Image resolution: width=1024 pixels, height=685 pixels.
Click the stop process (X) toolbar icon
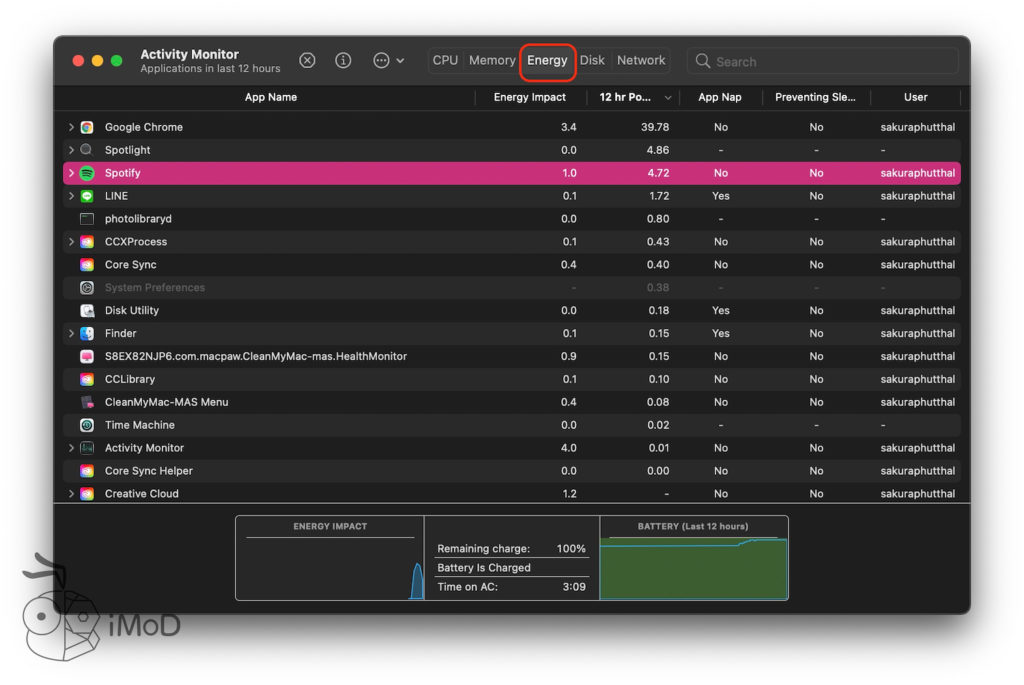click(308, 61)
